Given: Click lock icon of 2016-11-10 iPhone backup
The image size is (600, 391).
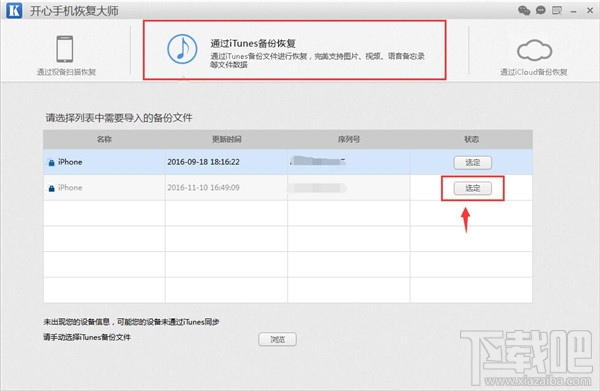Looking at the screenshot, I should point(51,188).
